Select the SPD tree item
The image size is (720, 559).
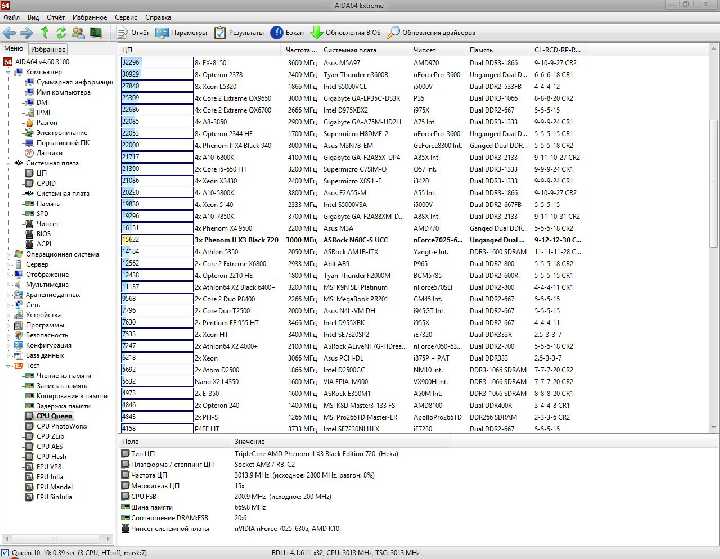pos(37,214)
